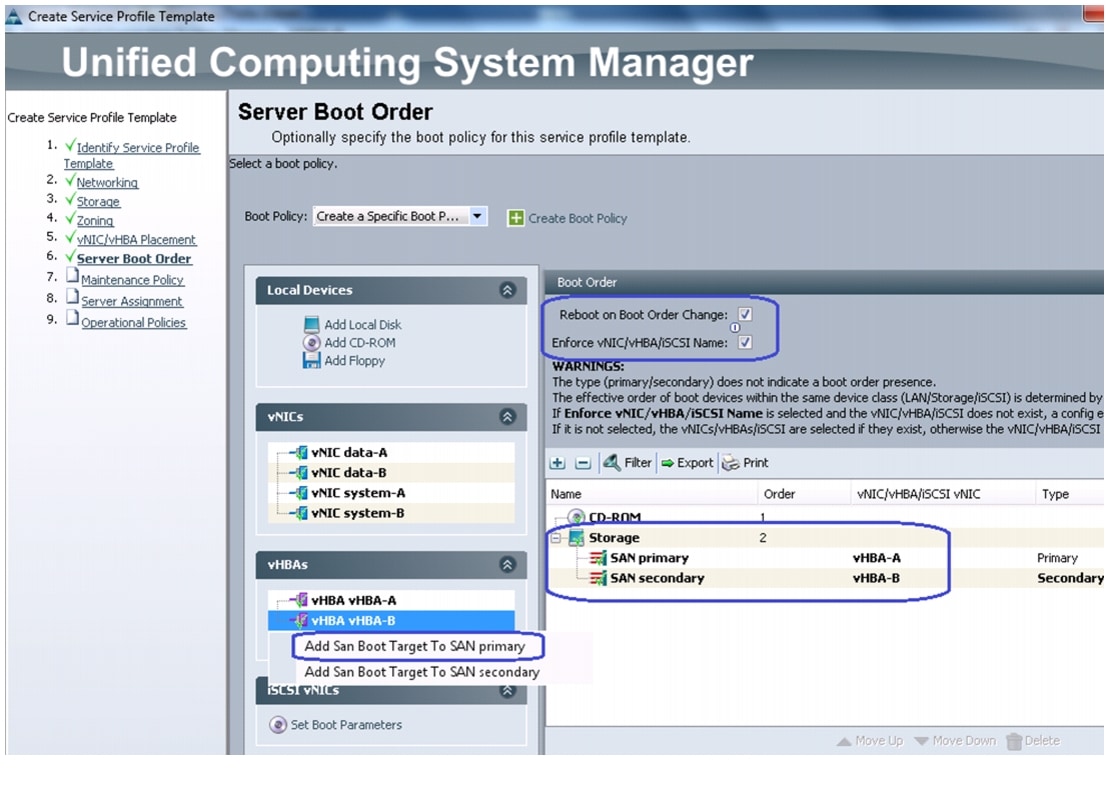
Task: Collapse the Storage tree node
Action: coord(556,538)
